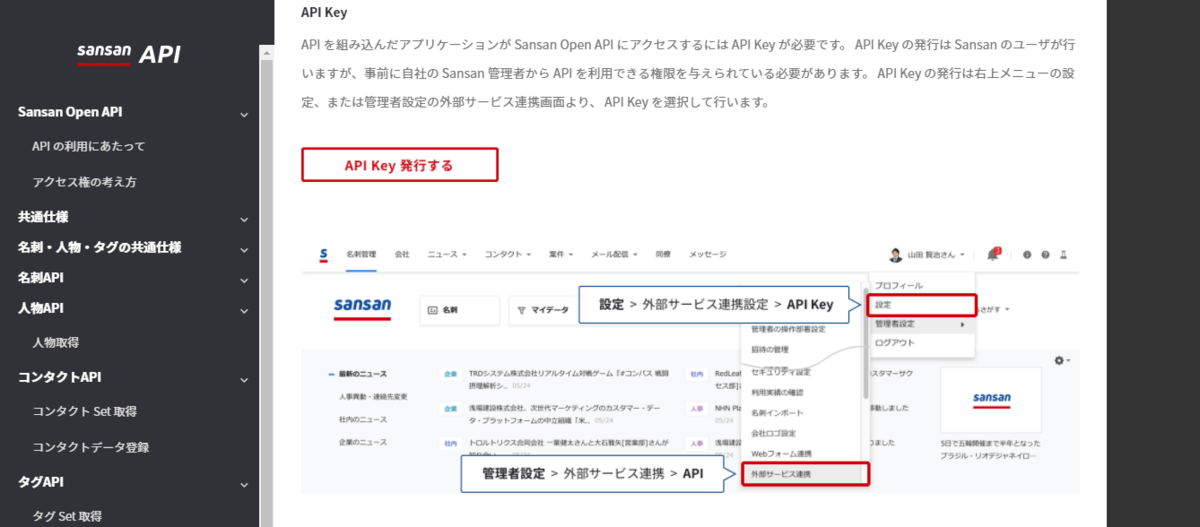Open コンタクトデータ登録 reference
This screenshot has height=527, width=1200.
pos(91,447)
